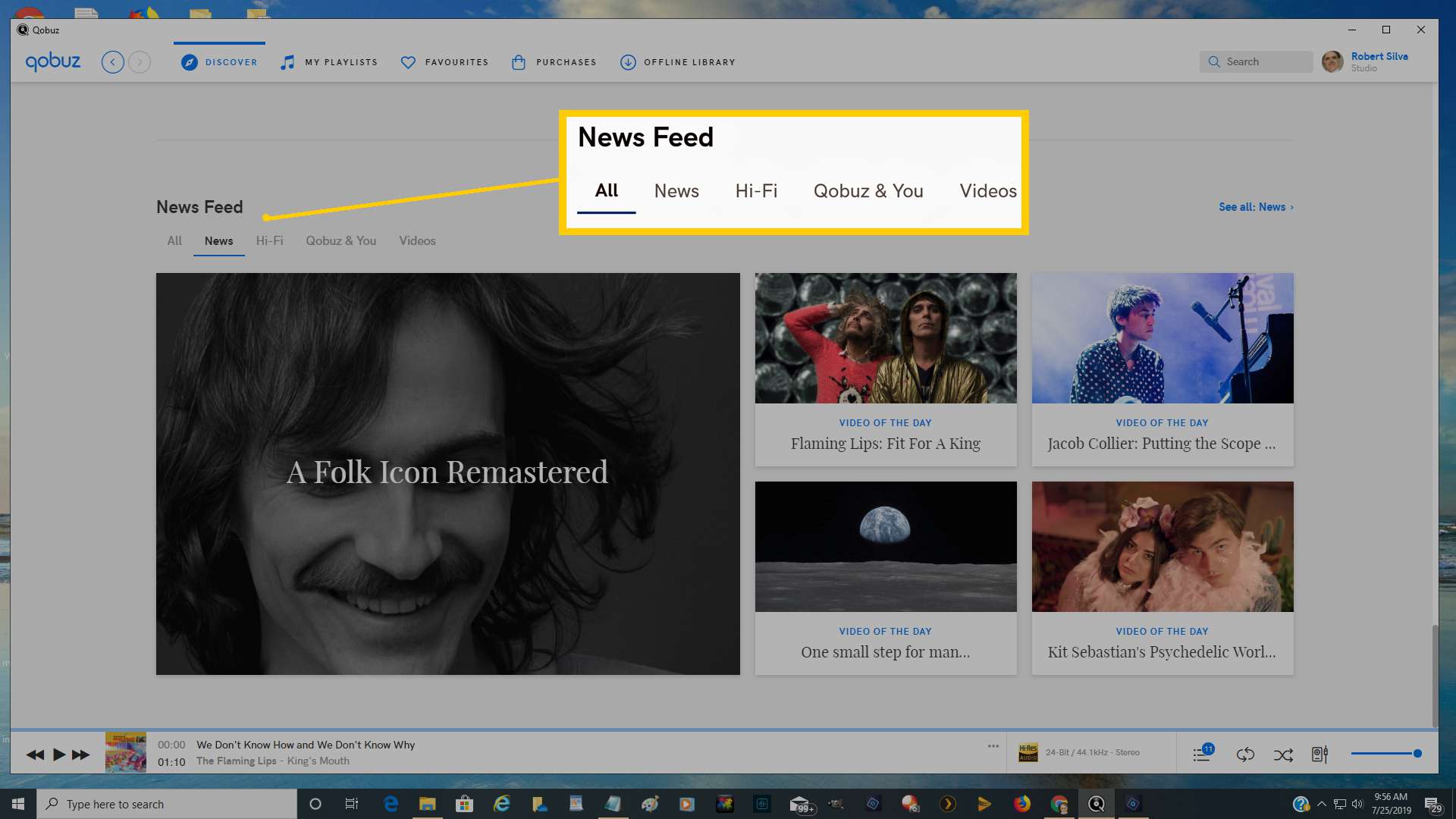
Task: Click the Flaming Lips video of the day thumbnail
Action: click(885, 337)
